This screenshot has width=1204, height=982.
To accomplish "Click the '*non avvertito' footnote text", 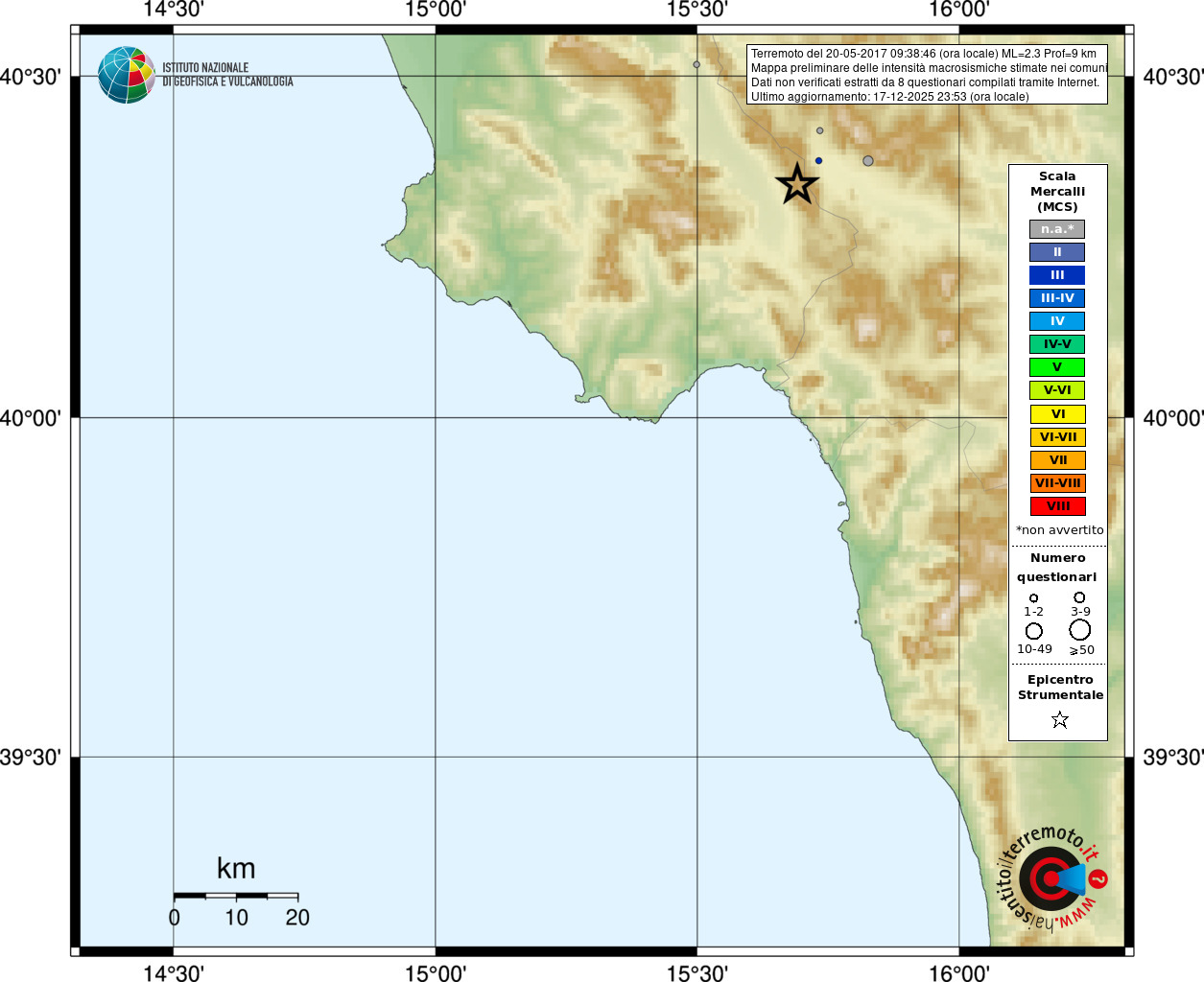I will pos(1060,530).
